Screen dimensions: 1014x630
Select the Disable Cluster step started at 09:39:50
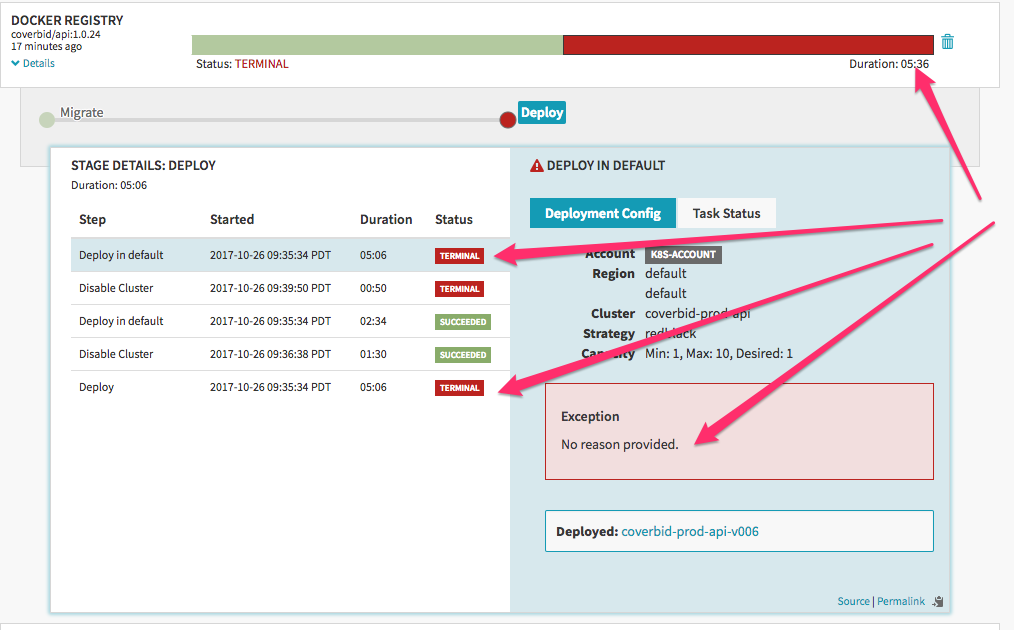[250, 288]
